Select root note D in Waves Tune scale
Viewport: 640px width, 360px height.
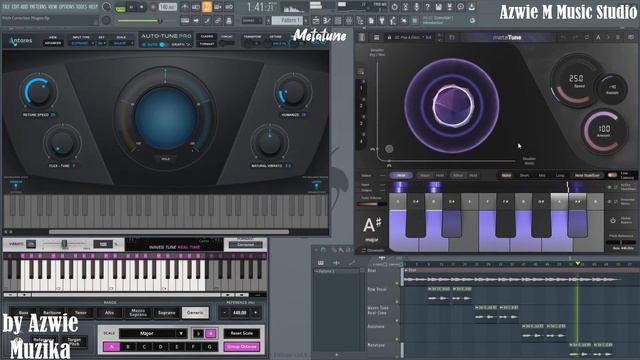(x=160, y=347)
